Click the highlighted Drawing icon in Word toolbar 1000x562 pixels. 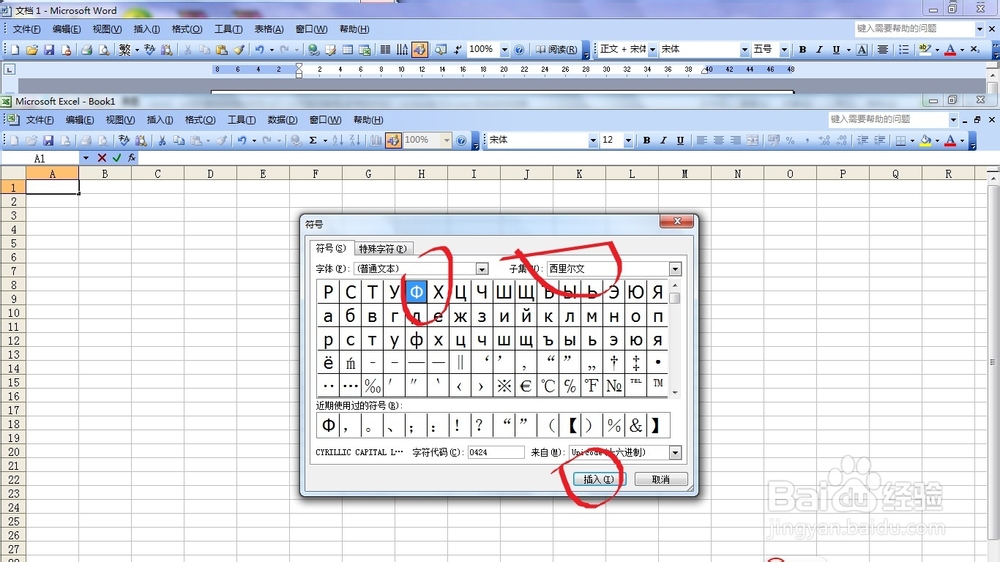(419, 50)
